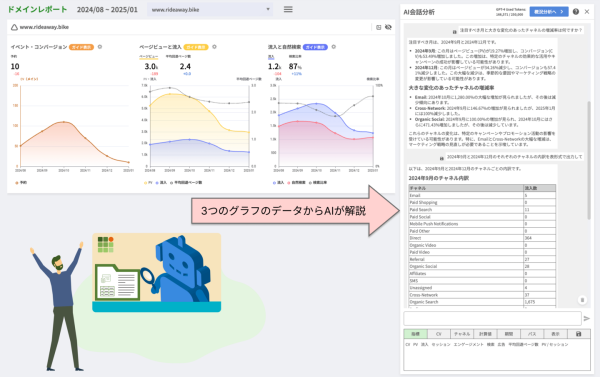The height and width of the screenshot is (377, 600).
Task: Click the ドメインレポート title
Action: click(x=38, y=10)
